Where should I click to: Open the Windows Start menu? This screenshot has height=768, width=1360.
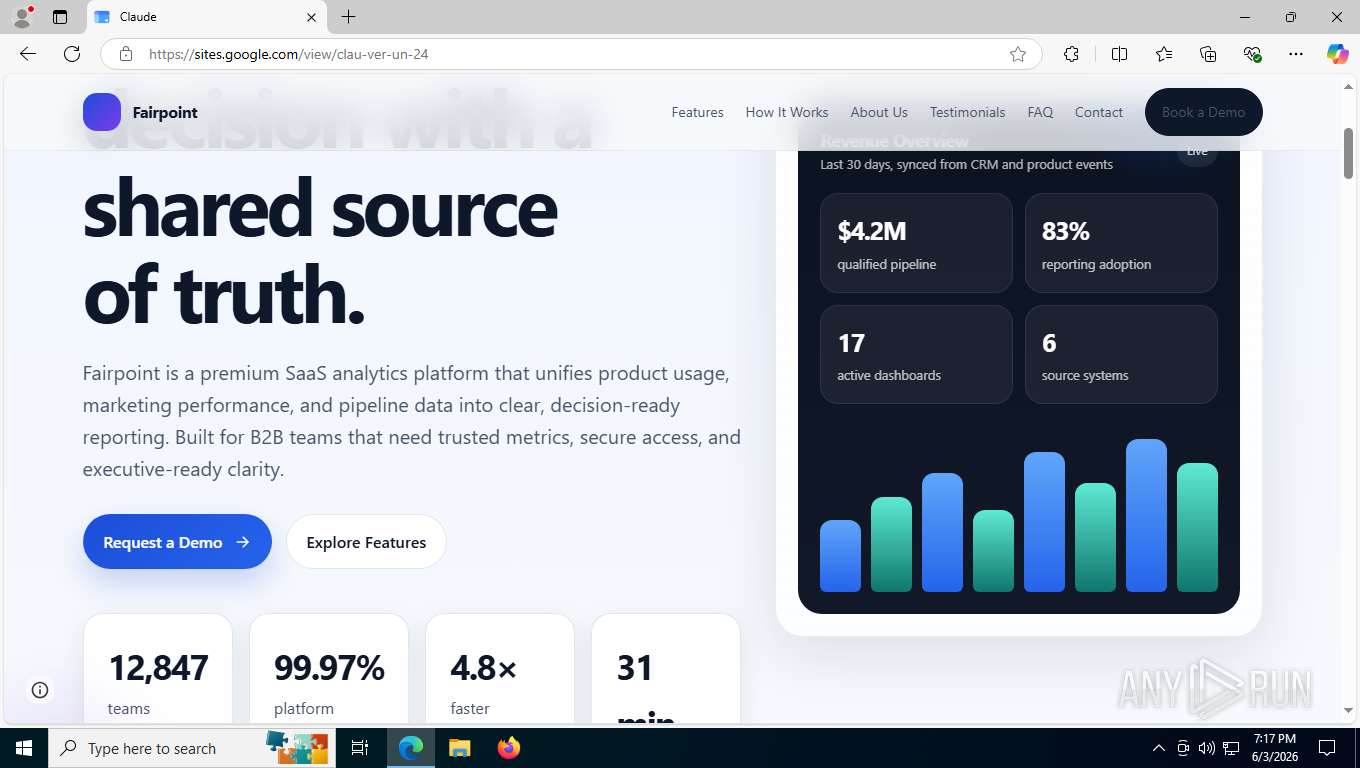[23, 748]
